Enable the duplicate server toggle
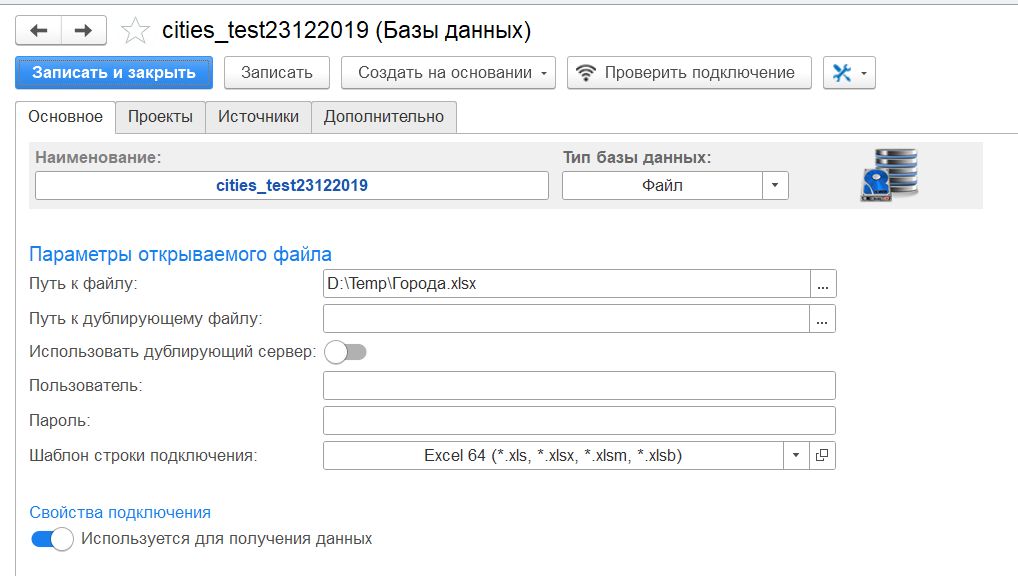Viewport: 1018px width, 576px height. click(345, 352)
